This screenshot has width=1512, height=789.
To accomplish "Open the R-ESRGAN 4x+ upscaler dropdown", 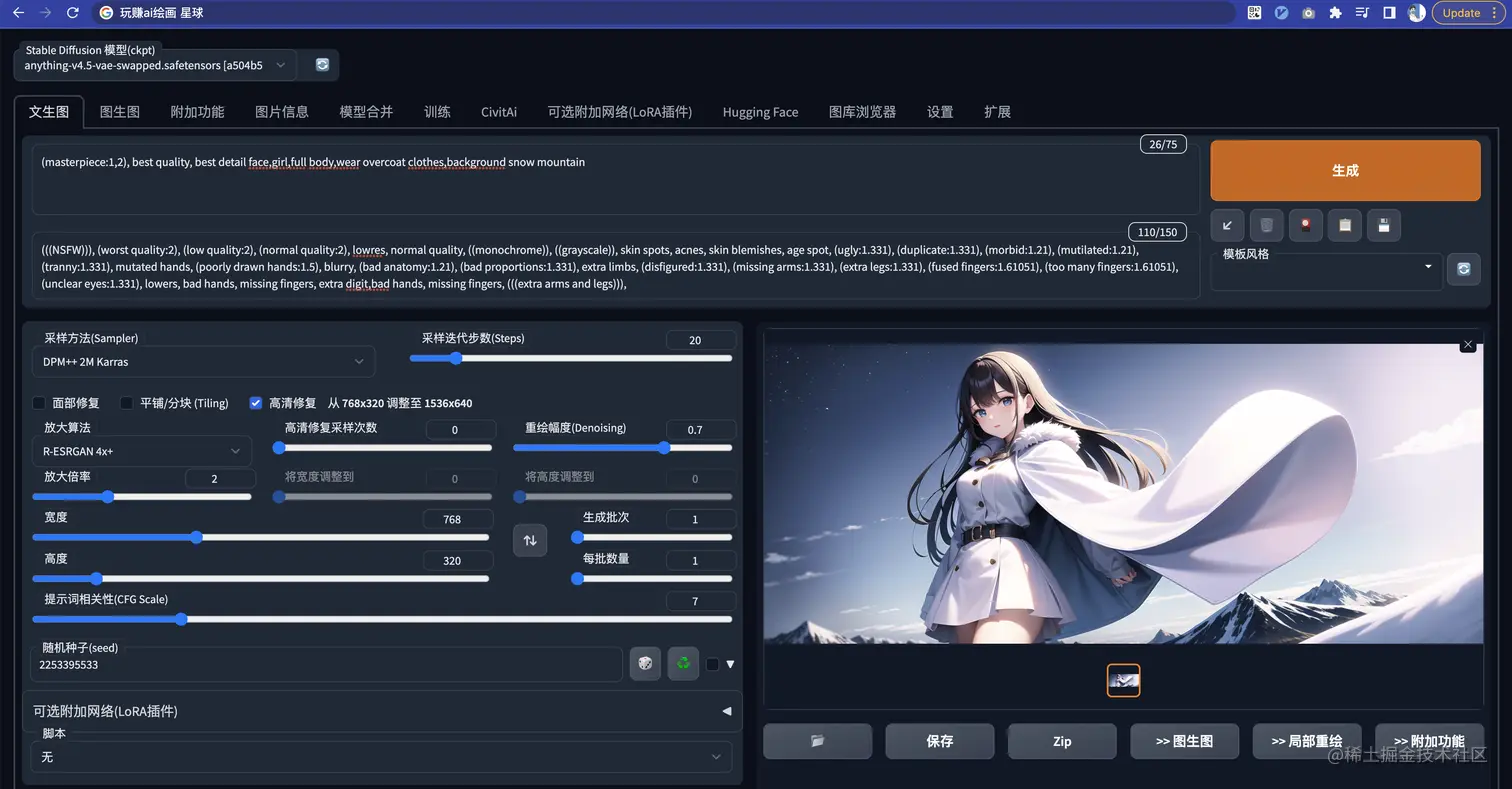I will [141, 451].
